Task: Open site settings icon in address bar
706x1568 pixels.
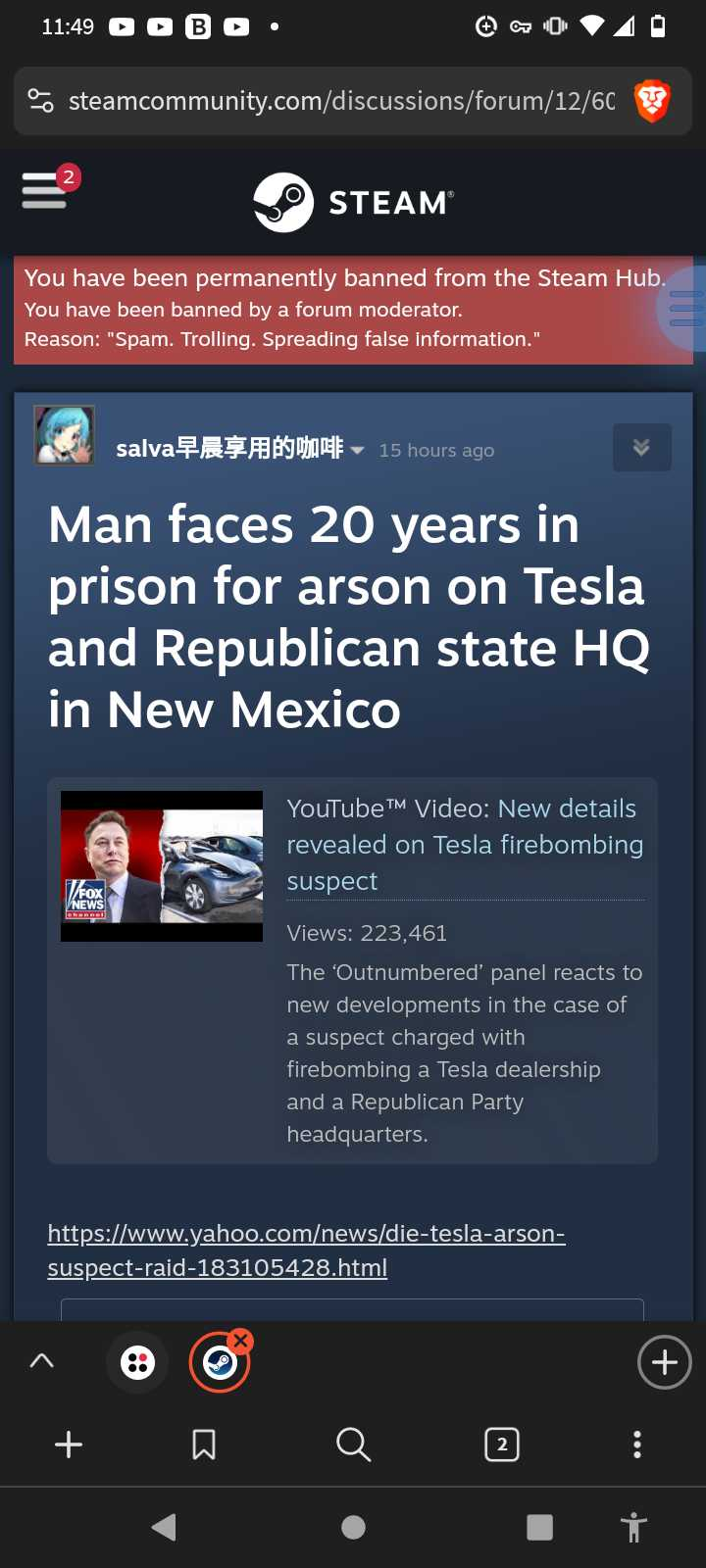Action: [x=40, y=100]
